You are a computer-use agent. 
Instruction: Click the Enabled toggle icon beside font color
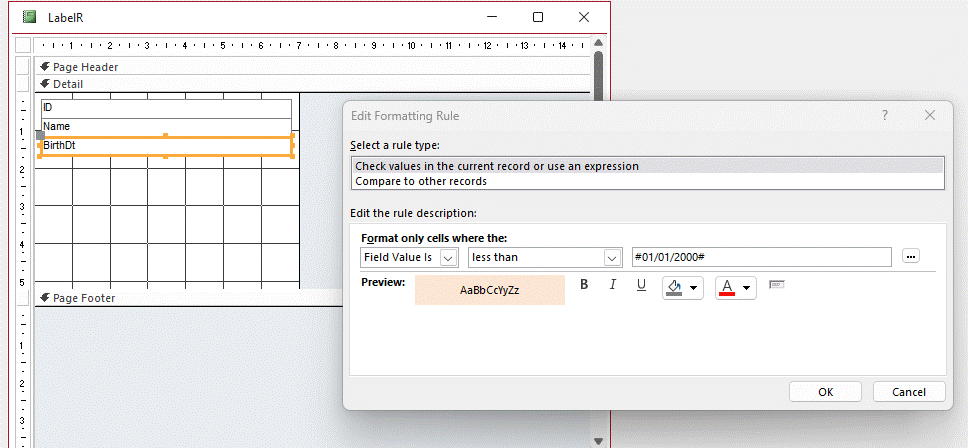(777, 286)
